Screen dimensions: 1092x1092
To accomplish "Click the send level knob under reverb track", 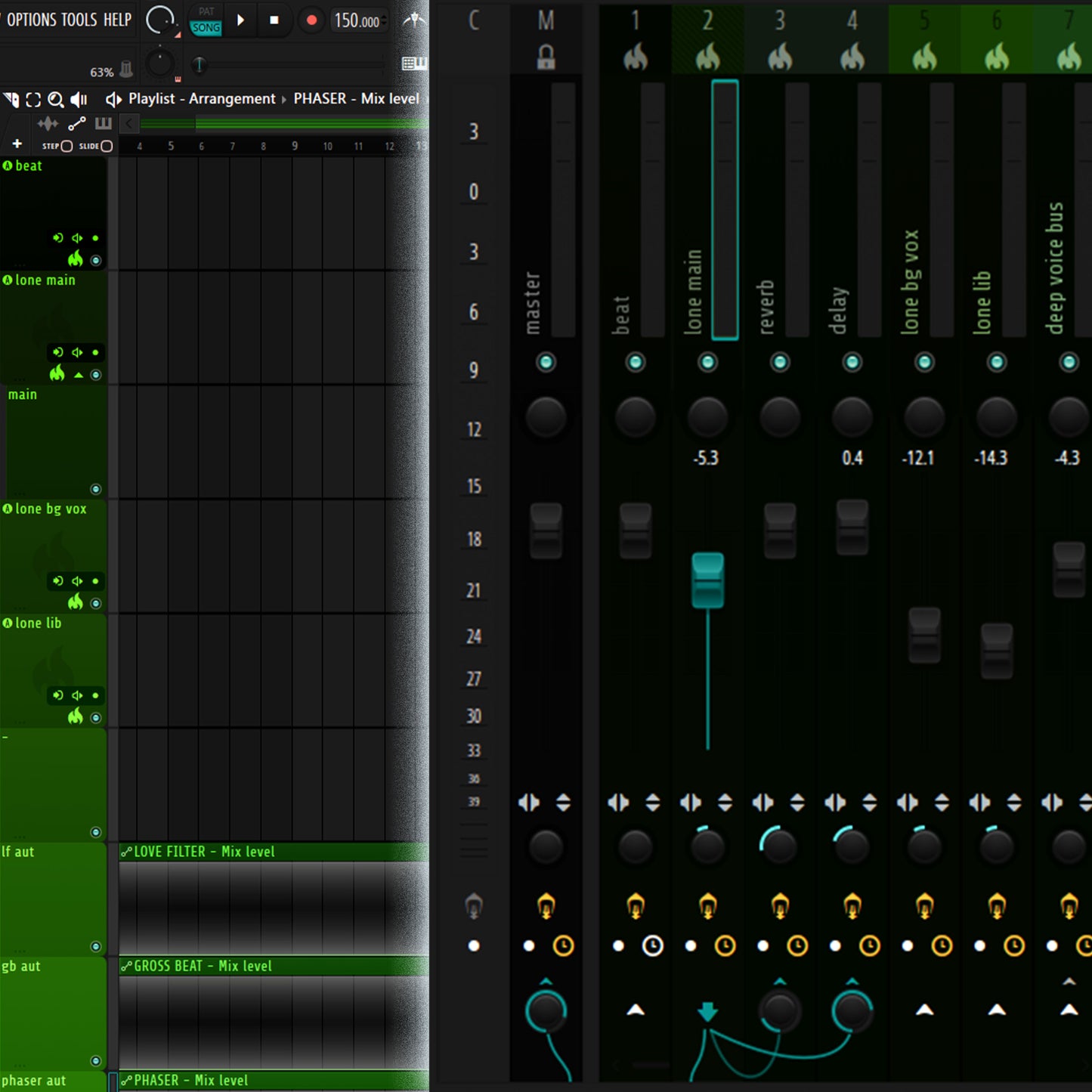I will click(x=780, y=1010).
